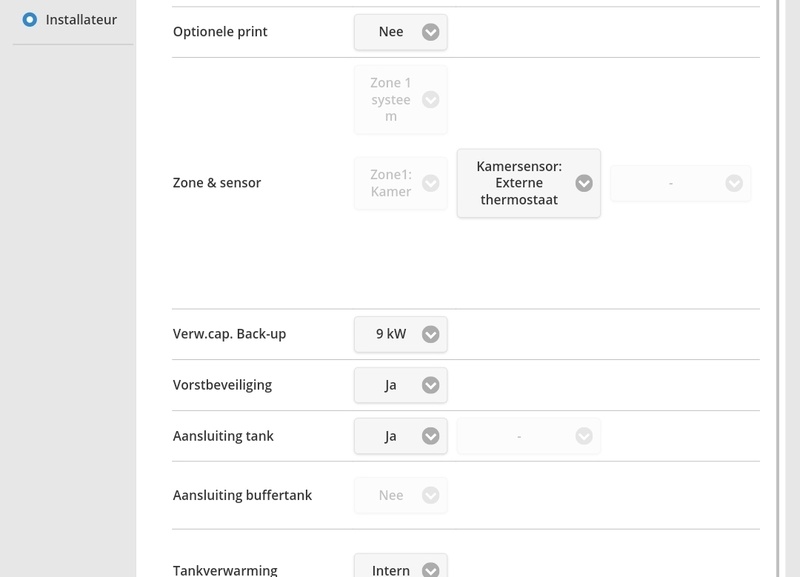Click the chevron icon beside Intern for Tankverwarming
Viewport: 800px width, 577px height.
pos(430,570)
